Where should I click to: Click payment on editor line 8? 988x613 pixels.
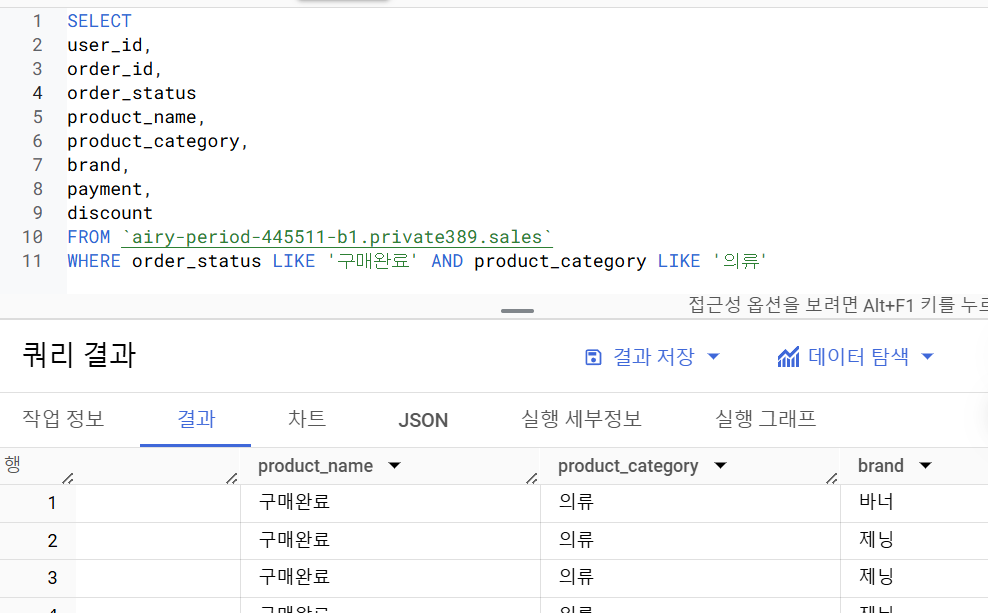click(x=105, y=189)
